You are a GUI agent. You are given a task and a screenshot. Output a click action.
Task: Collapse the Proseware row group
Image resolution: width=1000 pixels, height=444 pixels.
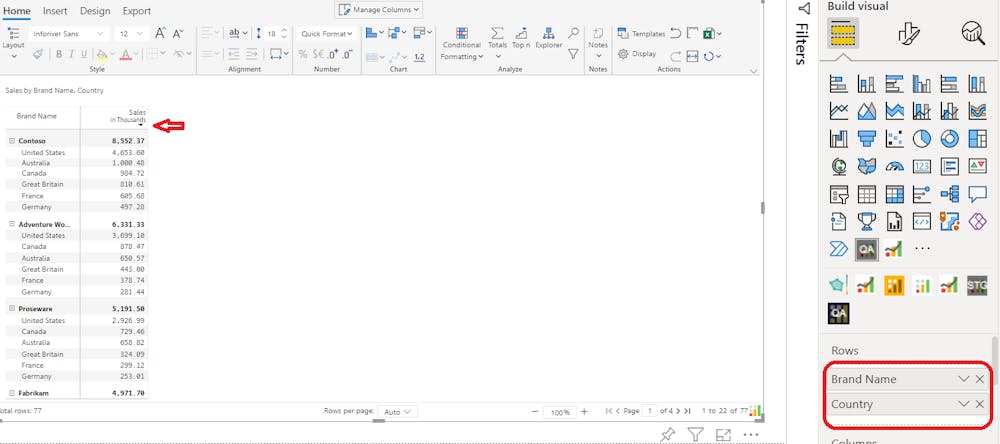(x=12, y=308)
